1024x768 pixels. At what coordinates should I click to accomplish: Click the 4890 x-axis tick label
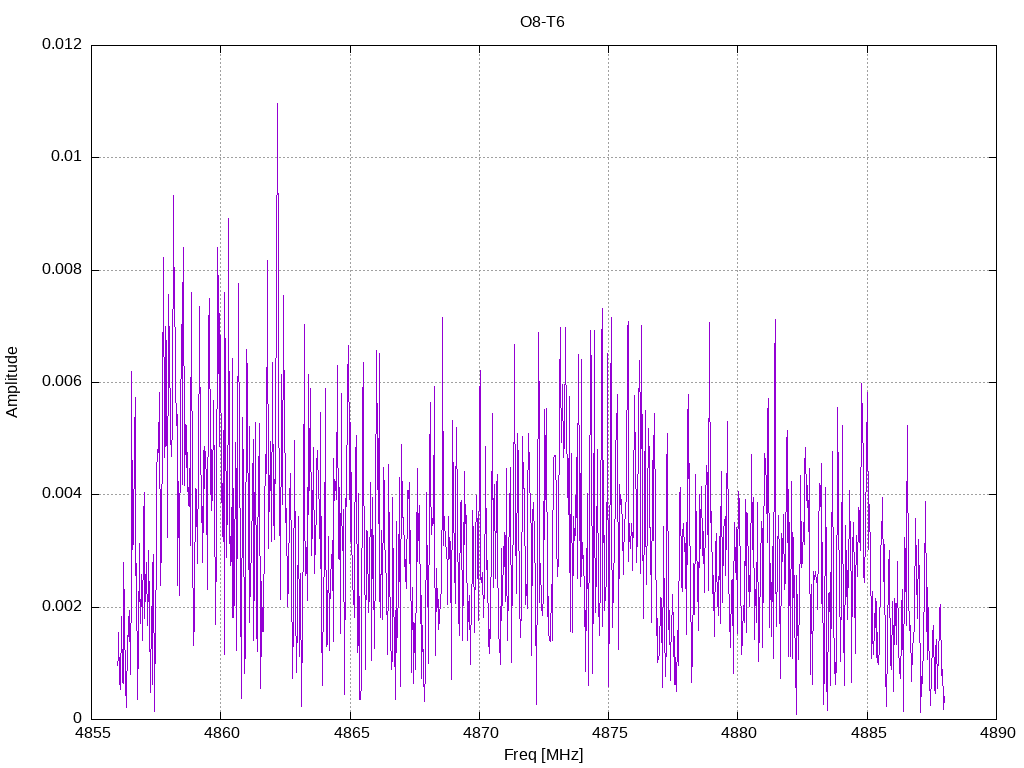pyautogui.click(x=997, y=733)
